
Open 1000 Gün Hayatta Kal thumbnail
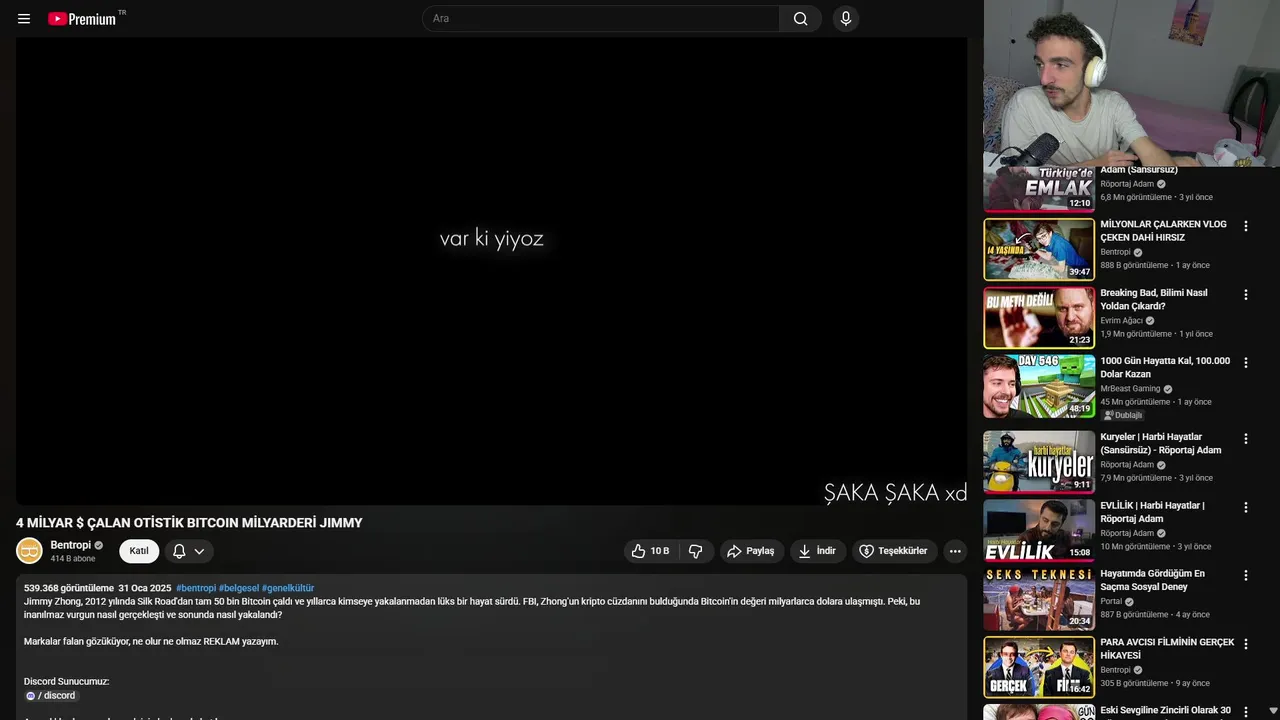tap(1039, 386)
